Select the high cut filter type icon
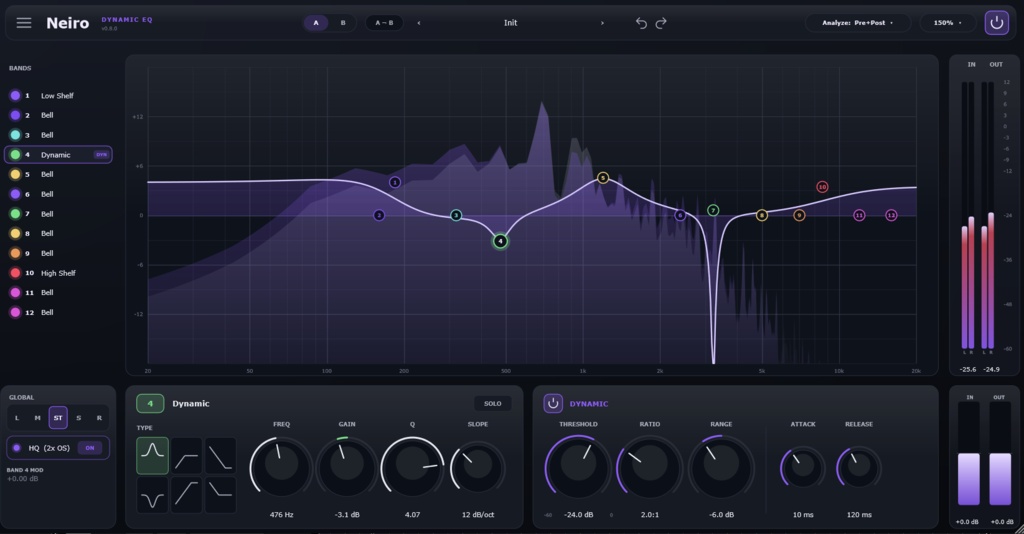This screenshot has width=1024, height=534. click(x=221, y=455)
